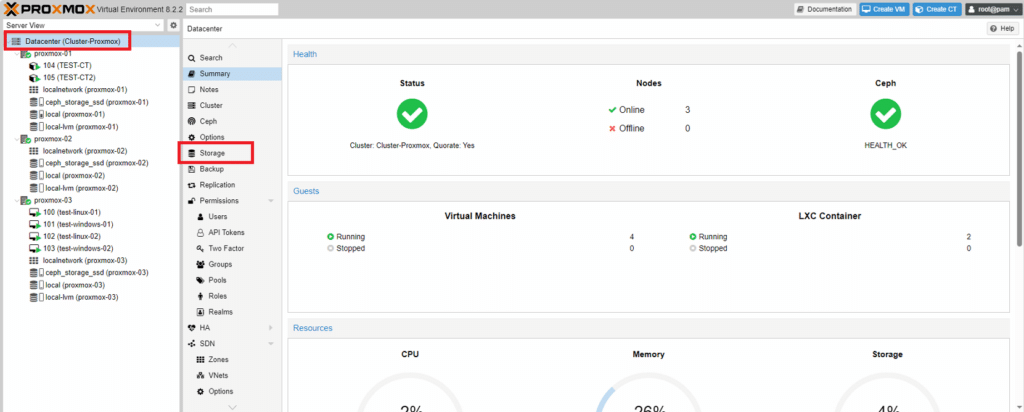Click the Groups people icon
This screenshot has width=1024, height=412.
click(200, 264)
